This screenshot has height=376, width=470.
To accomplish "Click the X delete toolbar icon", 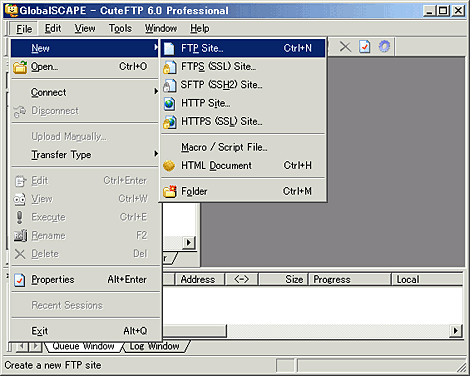I will coord(345,47).
